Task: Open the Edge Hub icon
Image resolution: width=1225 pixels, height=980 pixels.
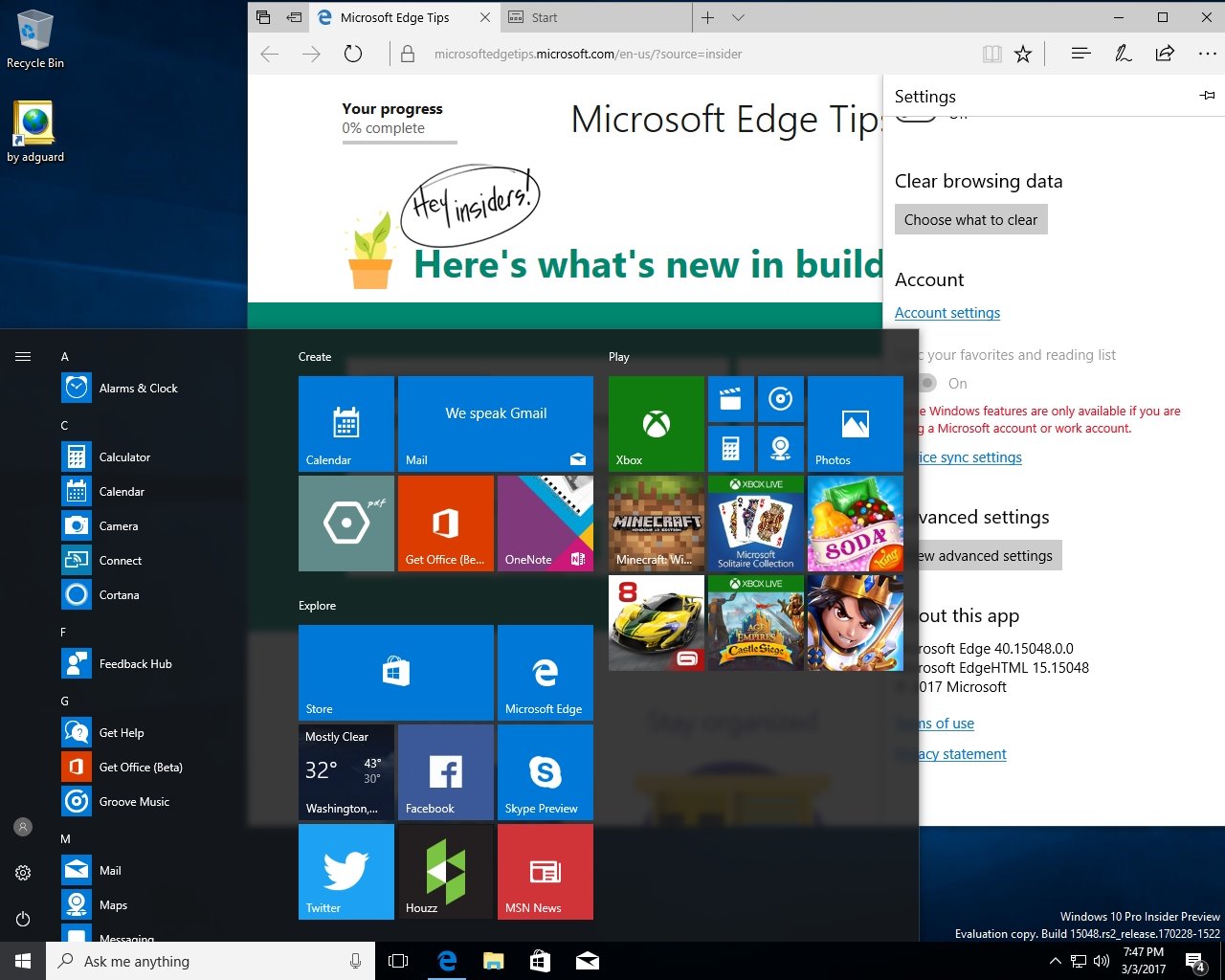Action: tap(1081, 54)
